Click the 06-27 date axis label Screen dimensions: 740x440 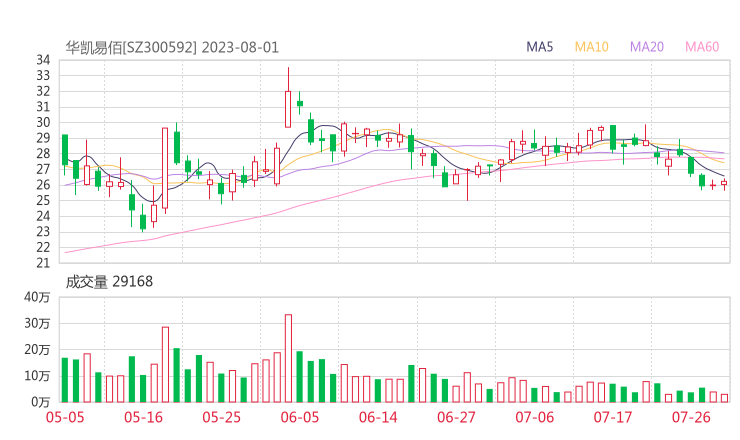456,417
